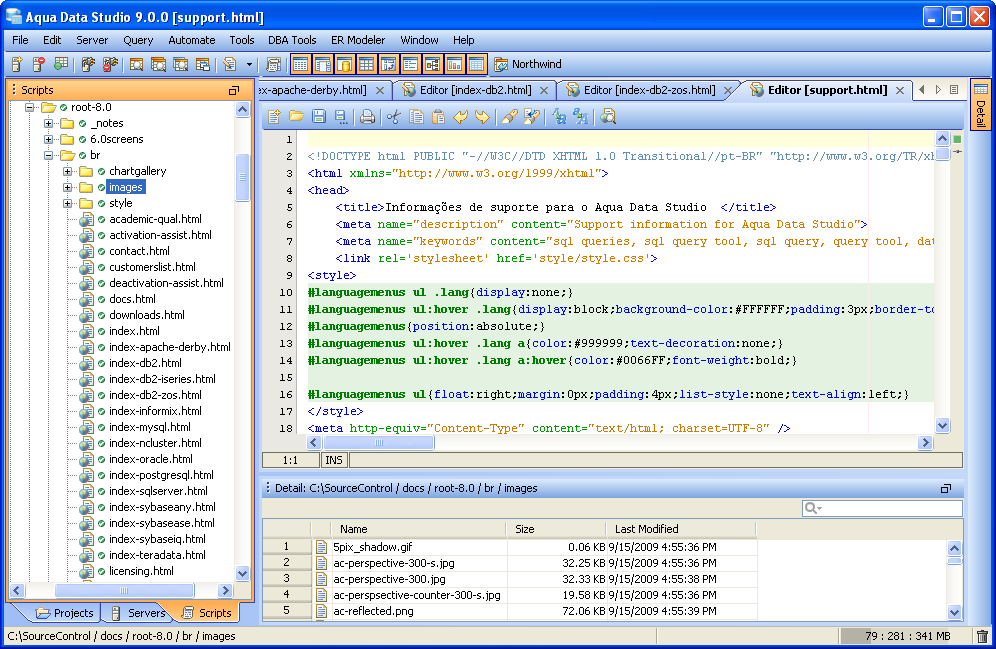
Task: Collapse the br folder in tree
Action: [49, 155]
